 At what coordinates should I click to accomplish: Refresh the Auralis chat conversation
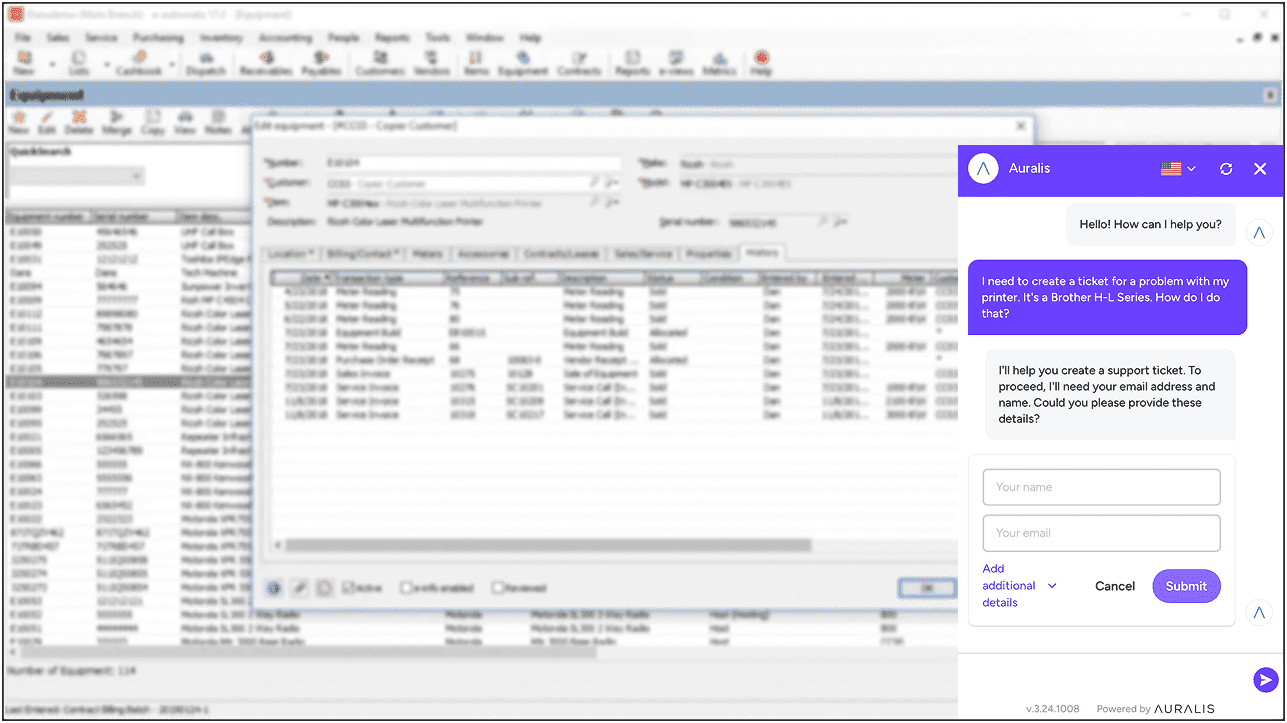tap(1226, 169)
